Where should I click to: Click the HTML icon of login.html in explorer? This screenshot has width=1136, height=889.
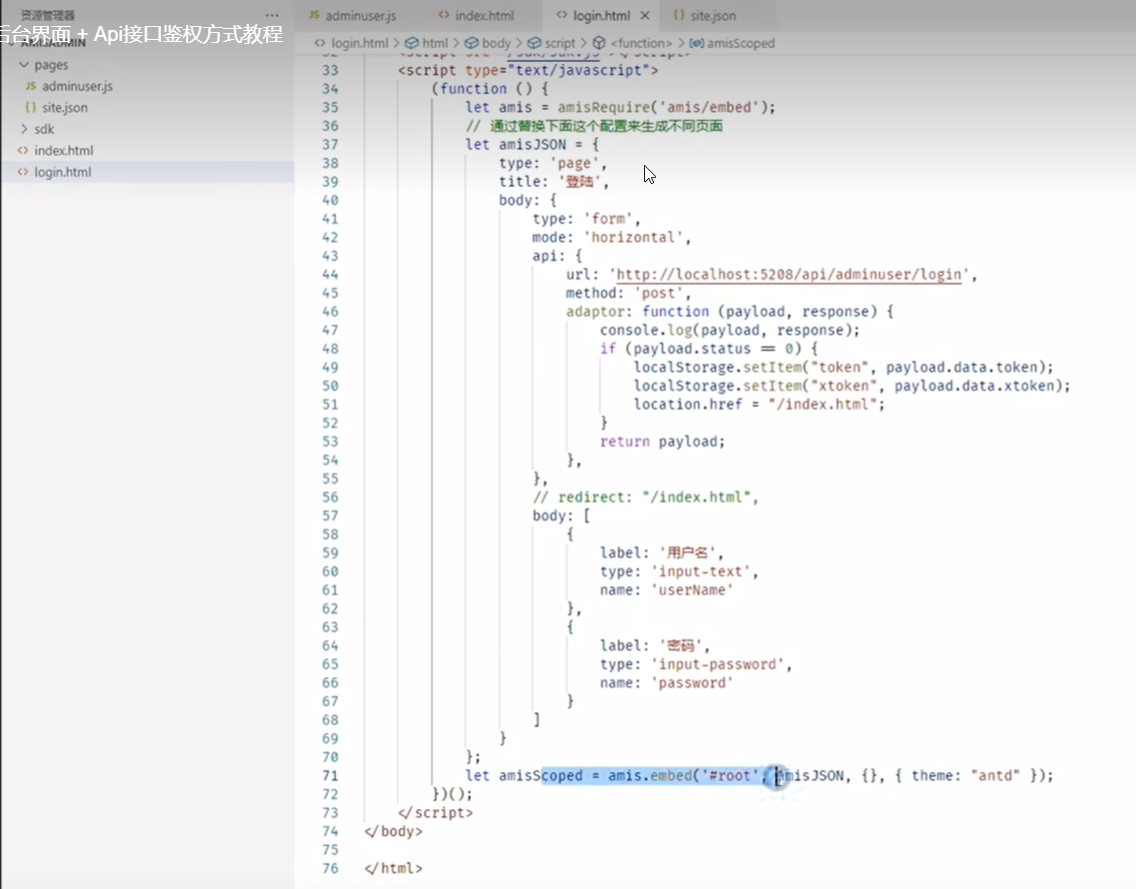point(23,172)
